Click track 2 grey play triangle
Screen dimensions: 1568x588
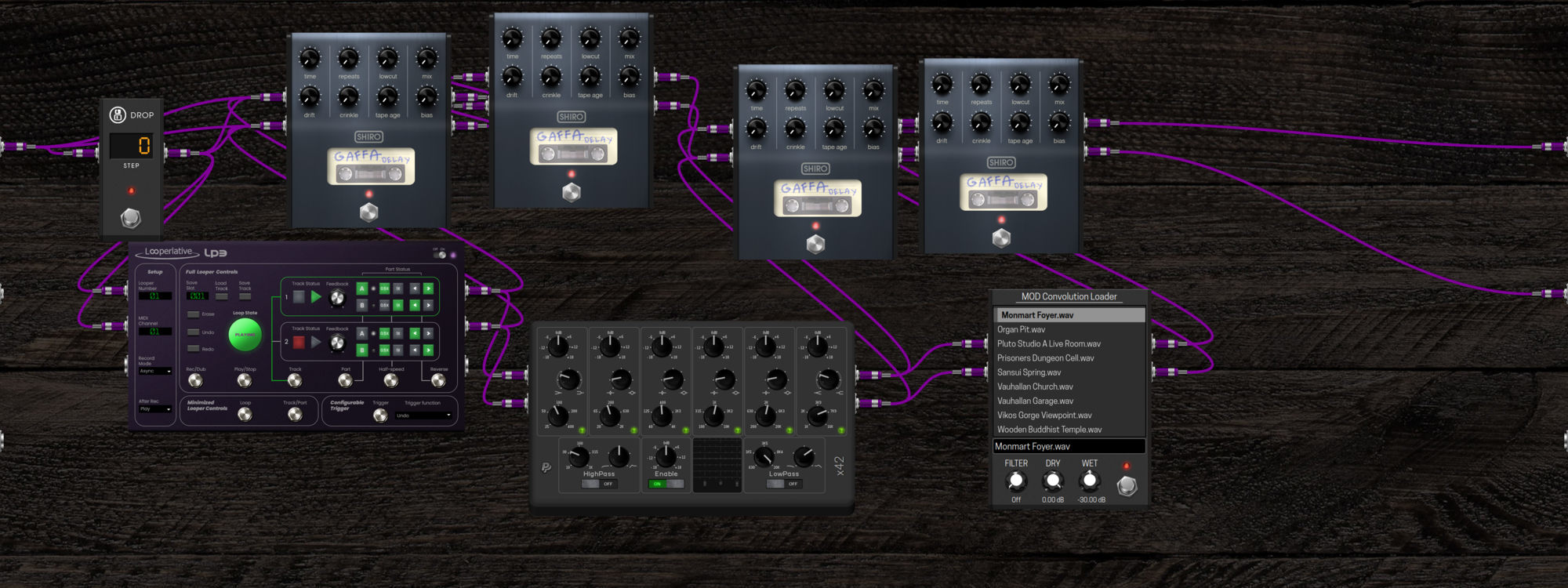[x=316, y=342]
